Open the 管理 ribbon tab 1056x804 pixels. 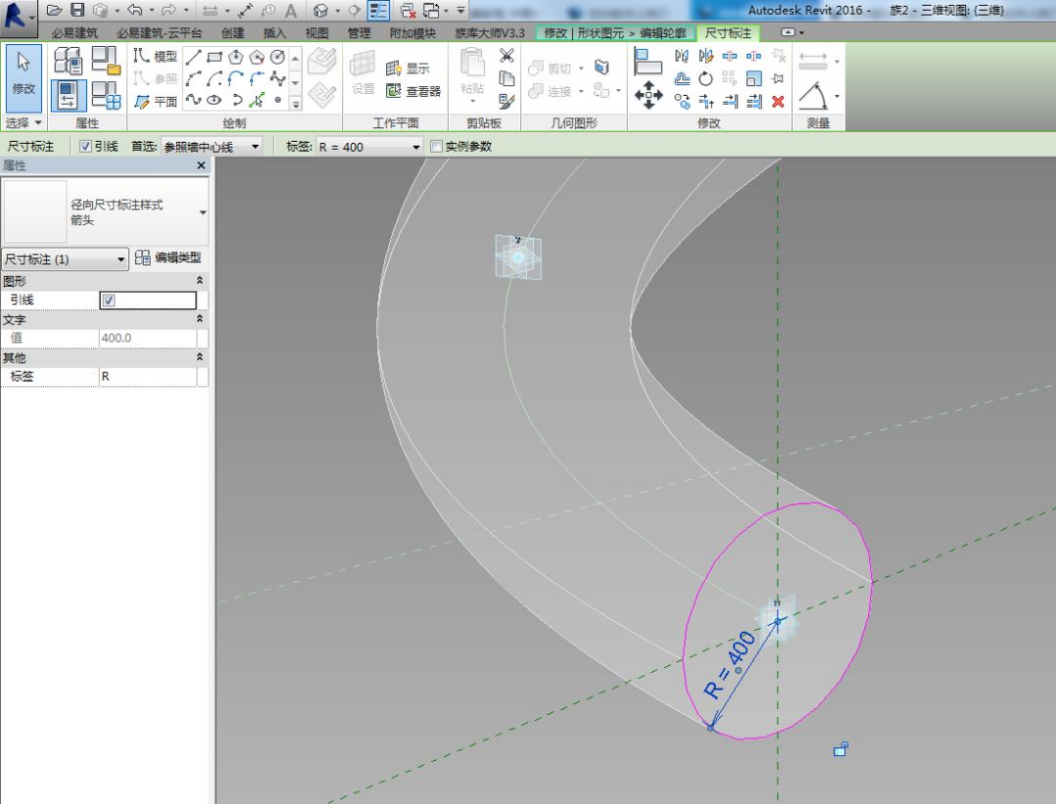pos(359,33)
